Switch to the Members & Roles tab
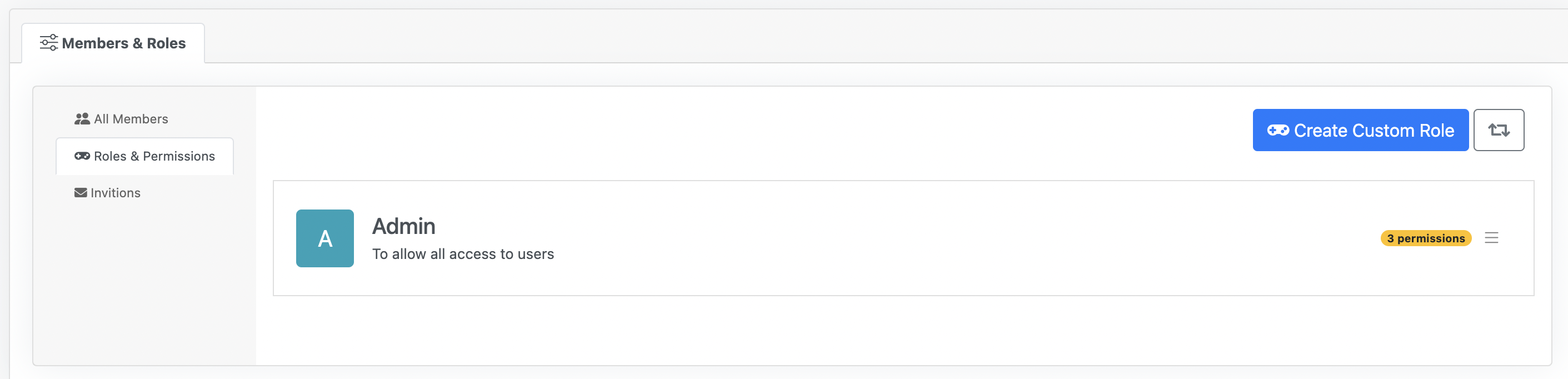Image resolution: width=1568 pixels, height=379 pixels. [123, 43]
